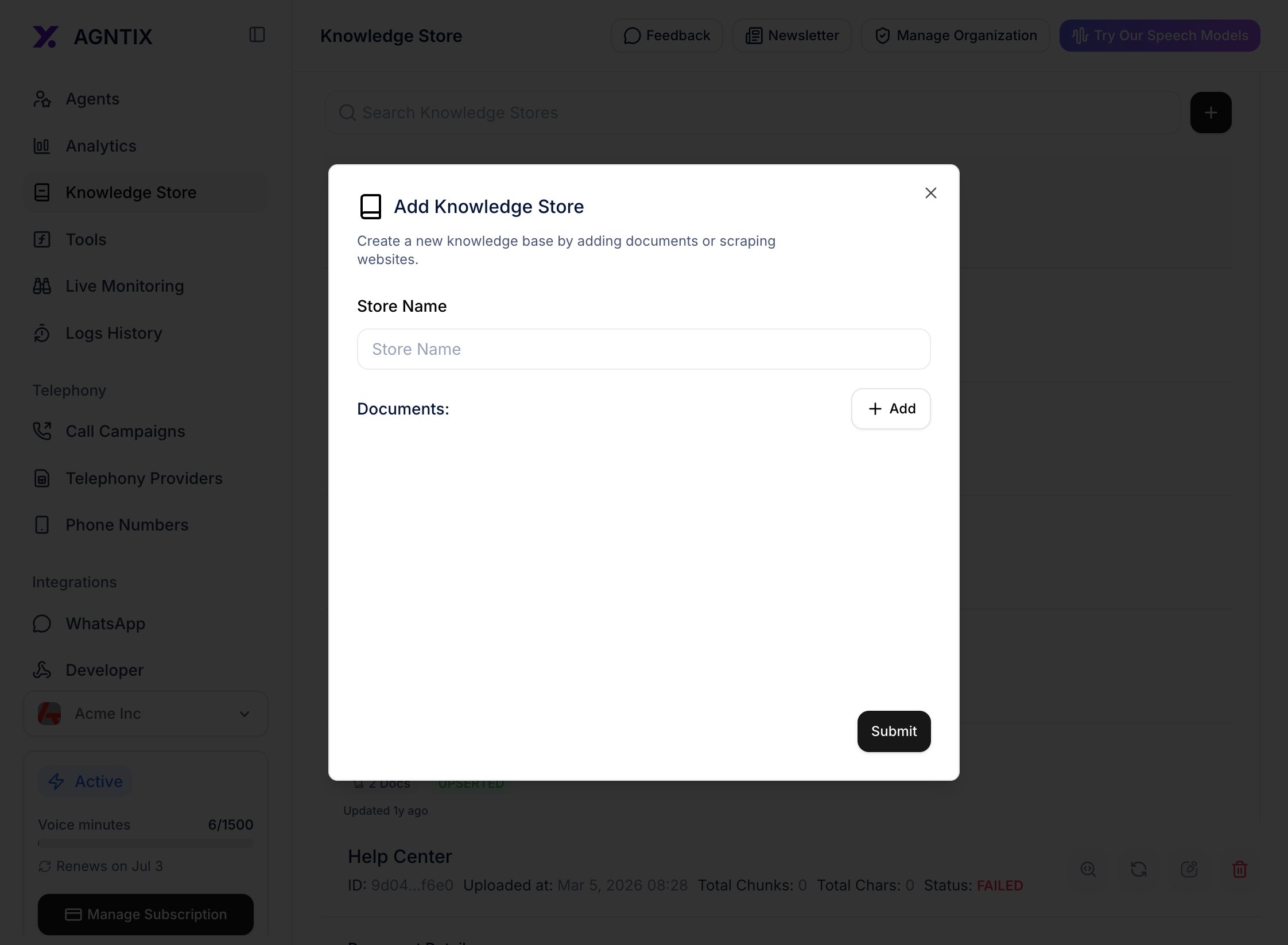This screenshot has height=945, width=1288.
Task: Edit the Help Center store
Action: click(x=1189, y=869)
